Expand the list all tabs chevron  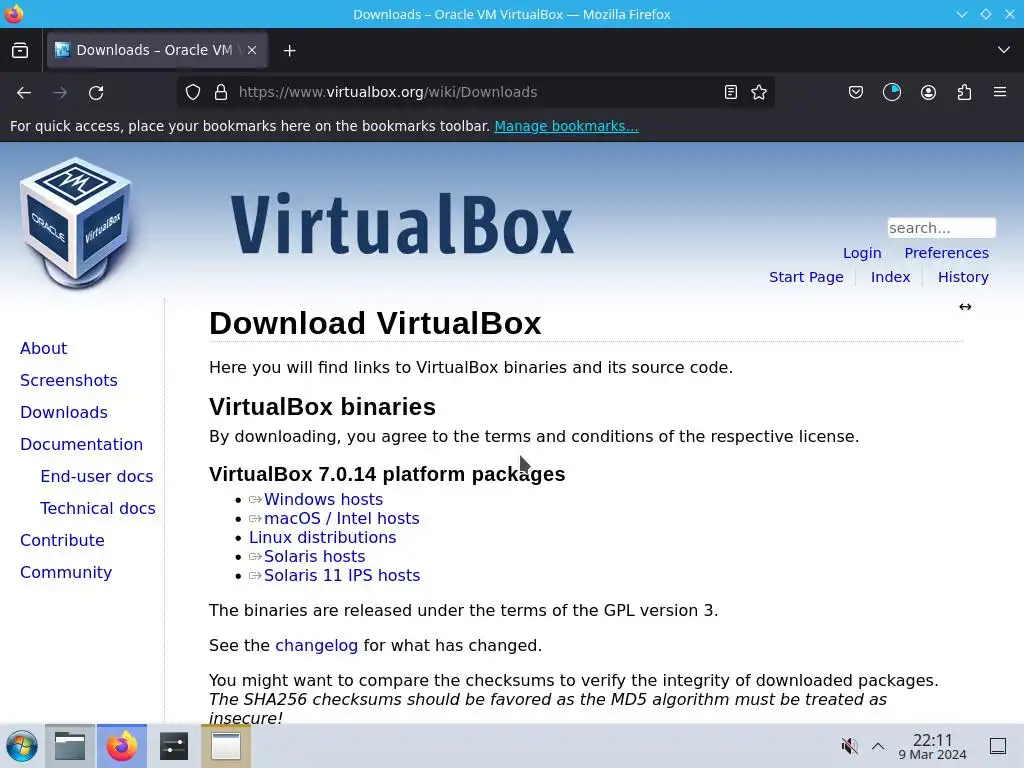[x=1004, y=50]
